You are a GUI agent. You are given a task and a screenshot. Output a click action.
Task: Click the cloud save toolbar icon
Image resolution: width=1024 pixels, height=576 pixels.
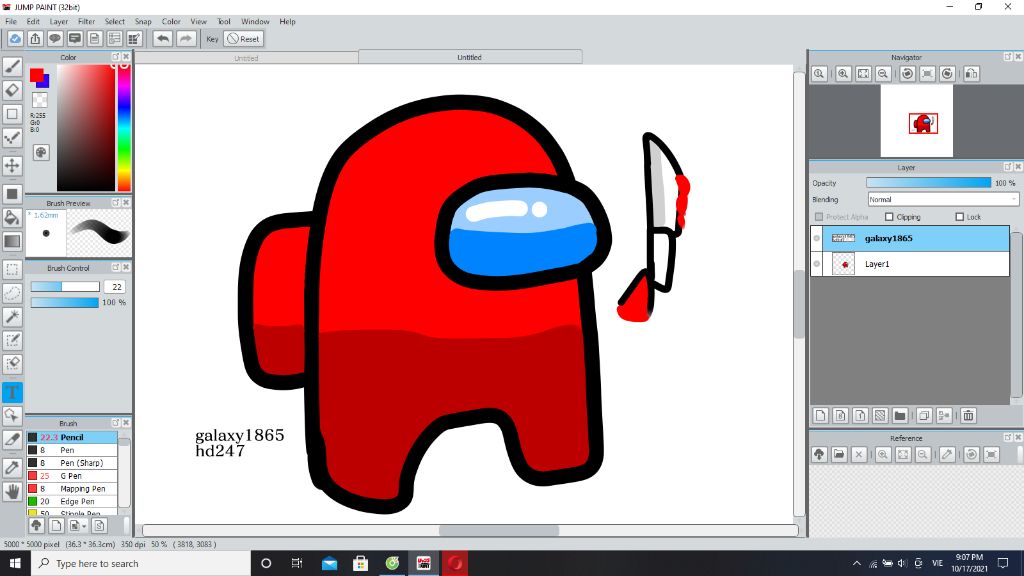[15, 39]
